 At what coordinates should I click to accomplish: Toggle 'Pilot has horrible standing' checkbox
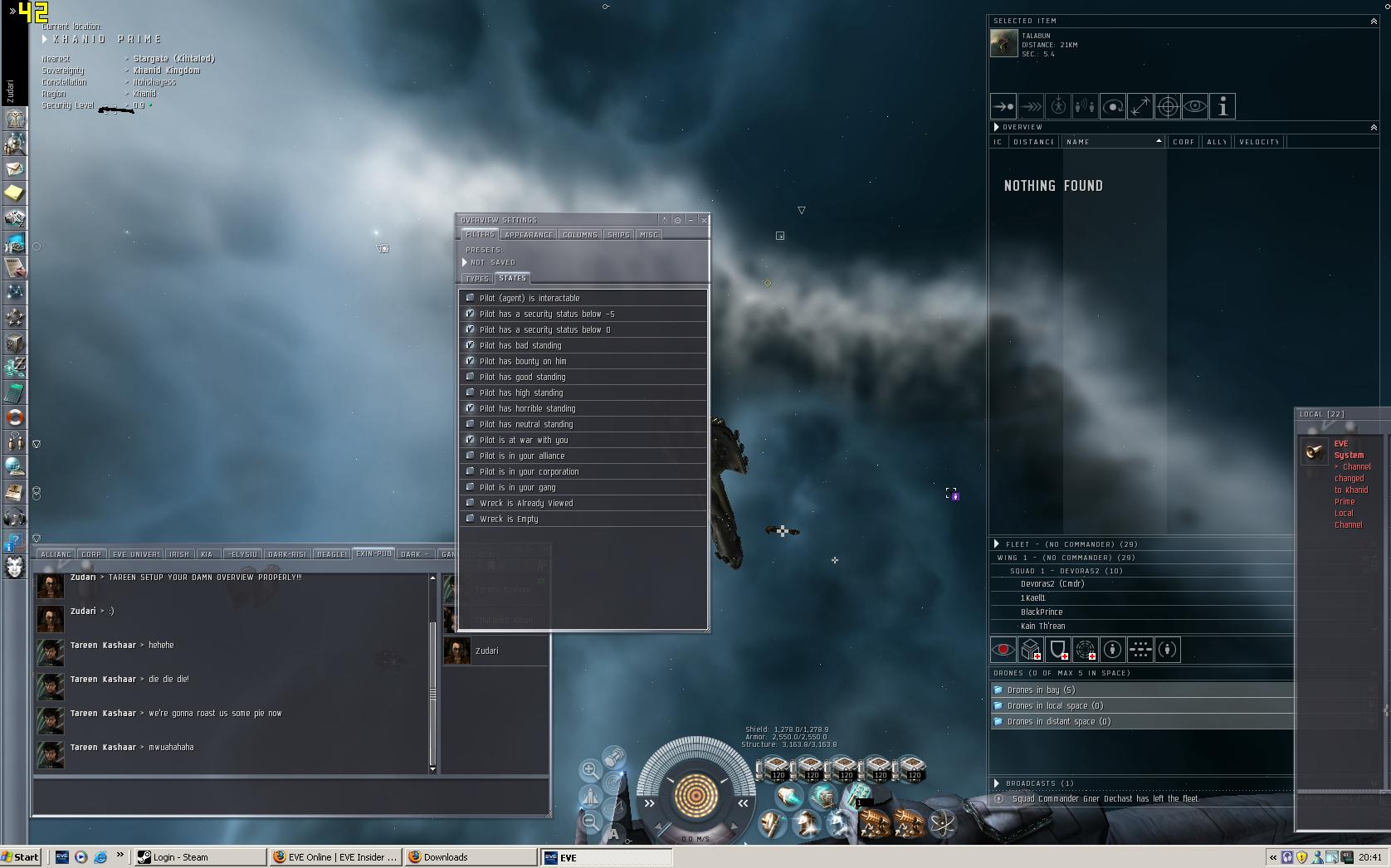click(471, 408)
